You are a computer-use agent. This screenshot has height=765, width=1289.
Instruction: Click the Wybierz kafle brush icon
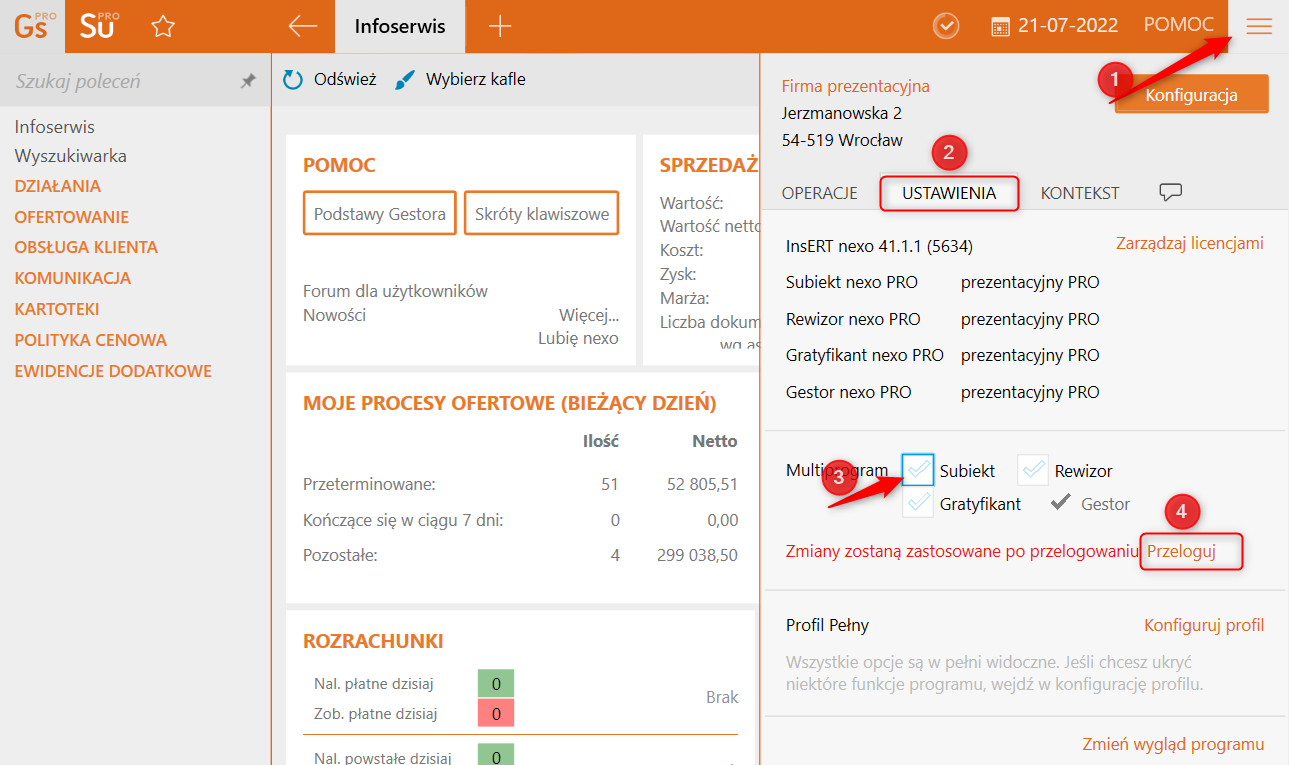click(405, 80)
